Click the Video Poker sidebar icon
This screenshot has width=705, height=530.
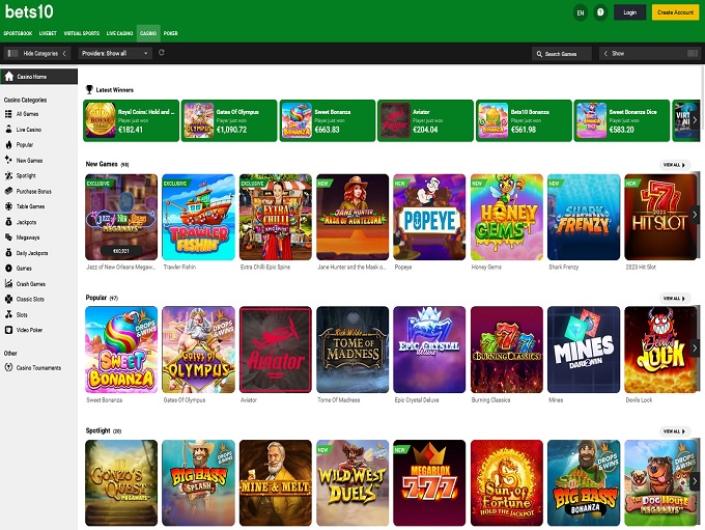point(9,330)
